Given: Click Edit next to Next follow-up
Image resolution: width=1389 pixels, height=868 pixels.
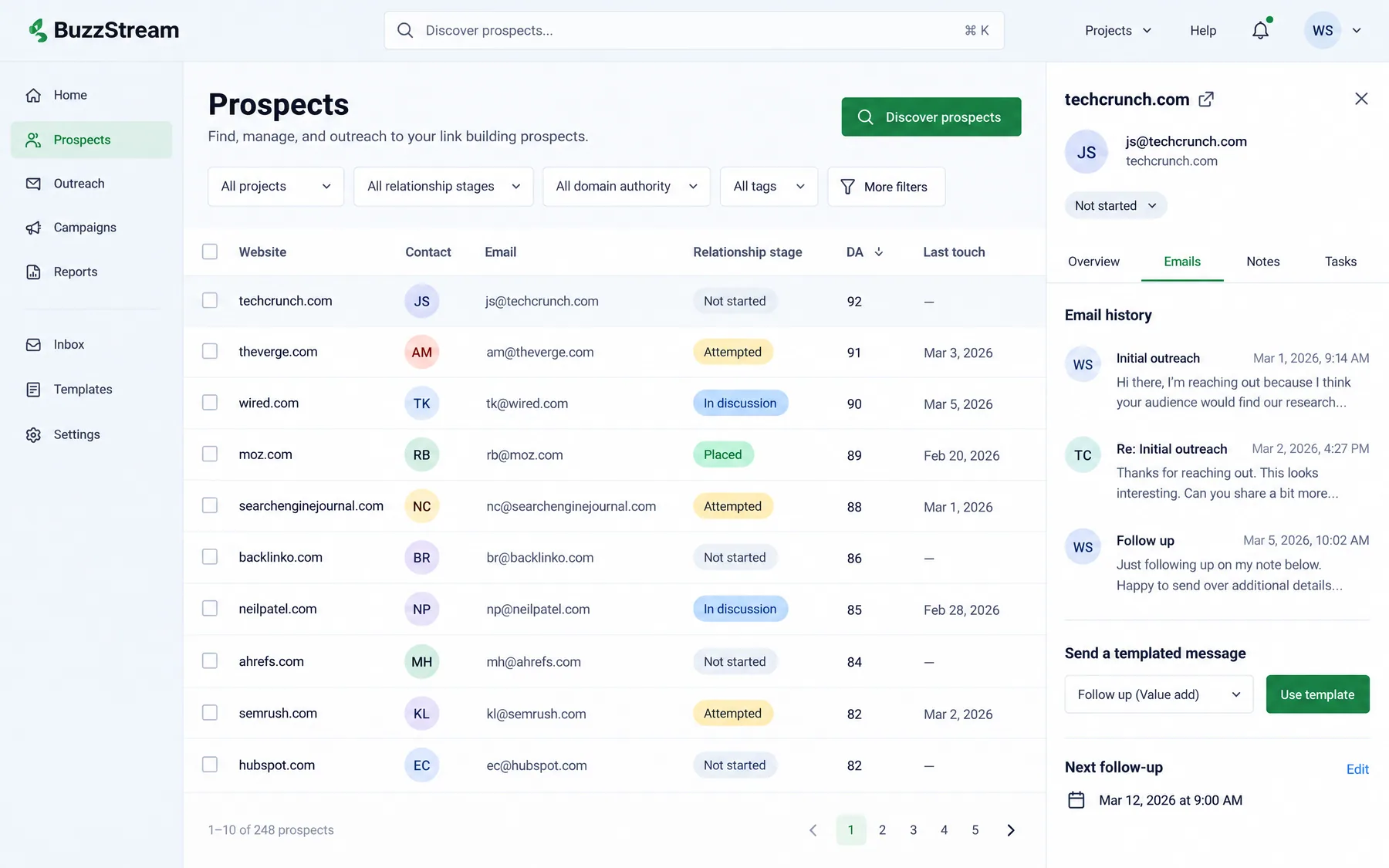Looking at the screenshot, I should [1357, 769].
